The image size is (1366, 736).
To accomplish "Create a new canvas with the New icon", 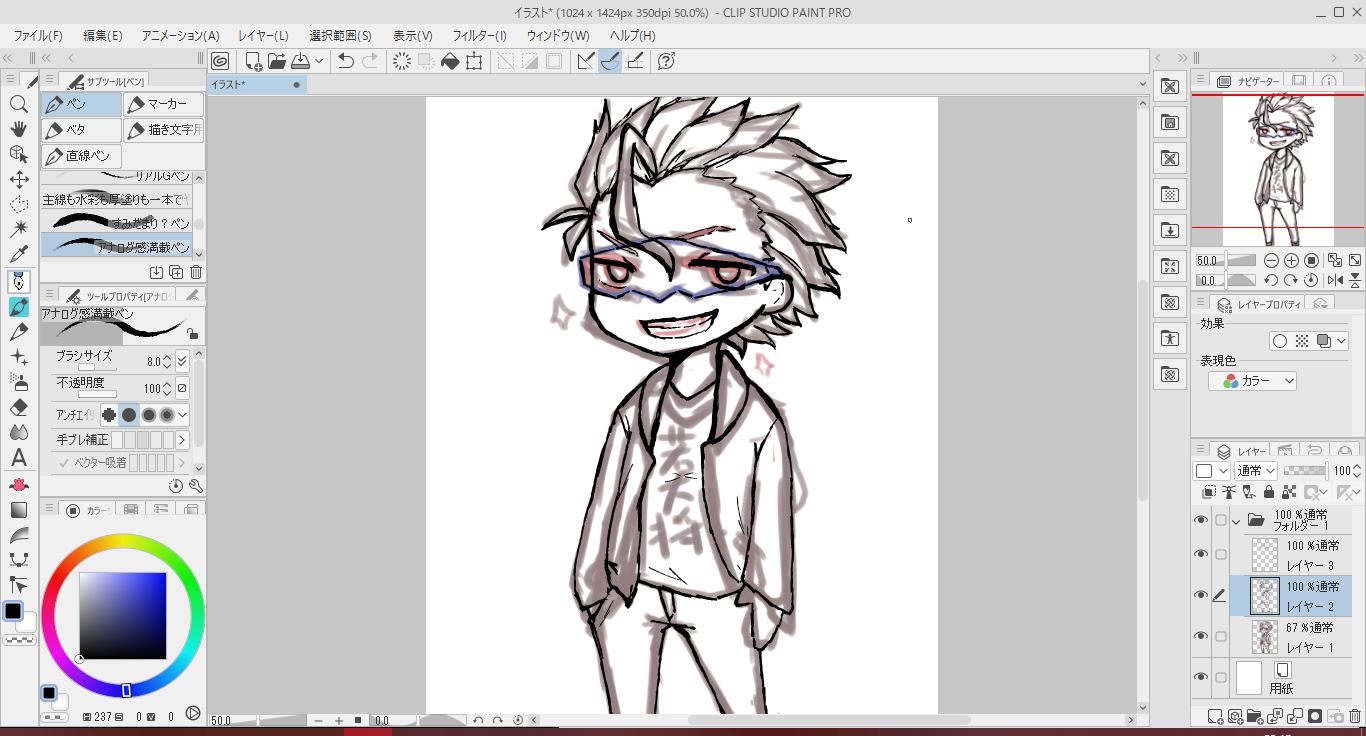I will coord(253,61).
